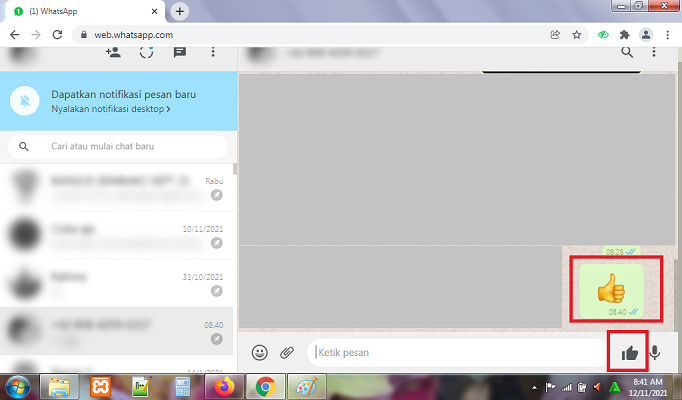Open Calculator from the taskbar
The width and height of the screenshot is (682, 400).
coord(182,387)
